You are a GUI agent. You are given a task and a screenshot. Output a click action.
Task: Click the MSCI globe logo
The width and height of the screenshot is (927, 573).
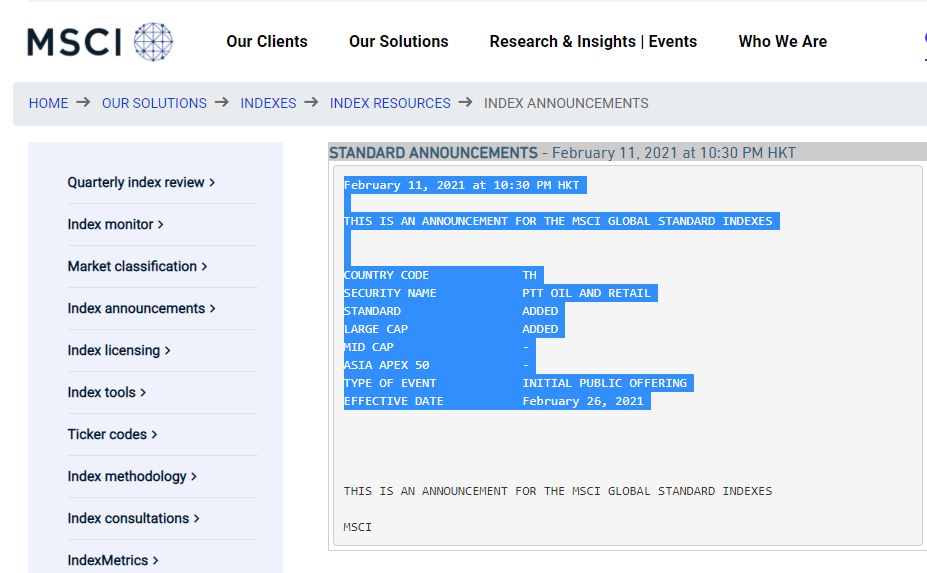(x=153, y=42)
